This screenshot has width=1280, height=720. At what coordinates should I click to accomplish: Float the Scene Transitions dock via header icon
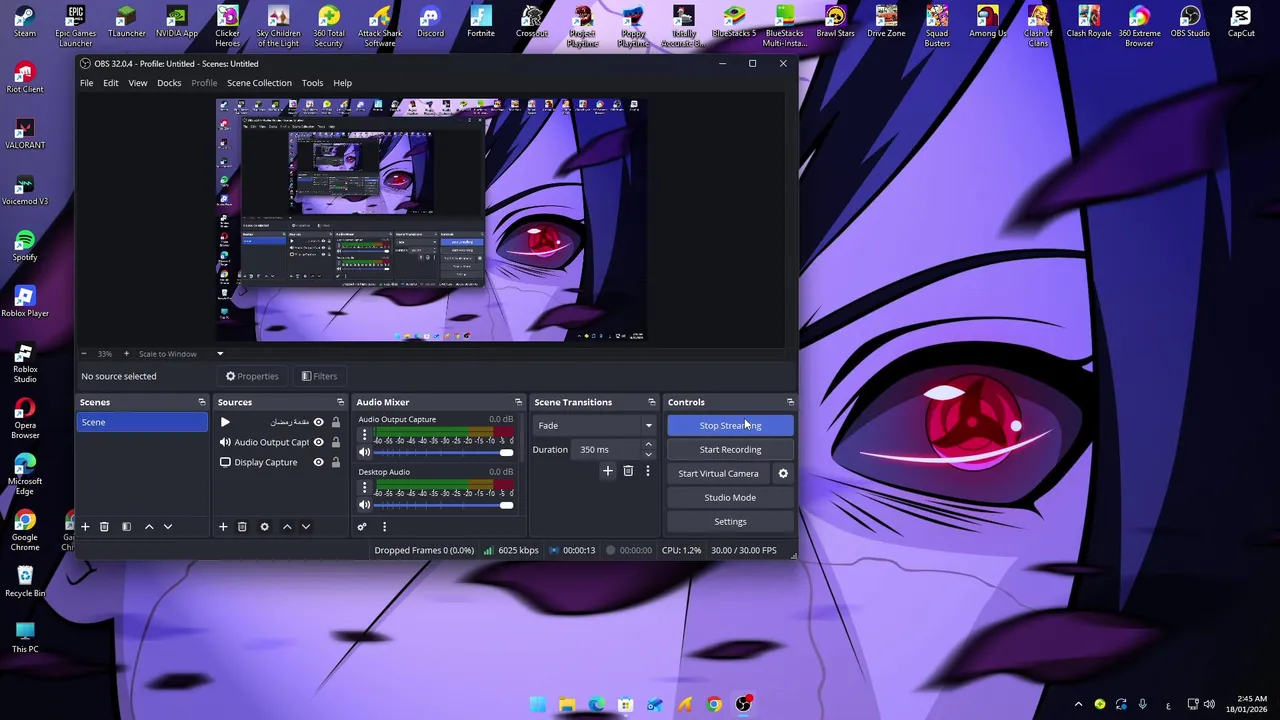click(651, 402)
